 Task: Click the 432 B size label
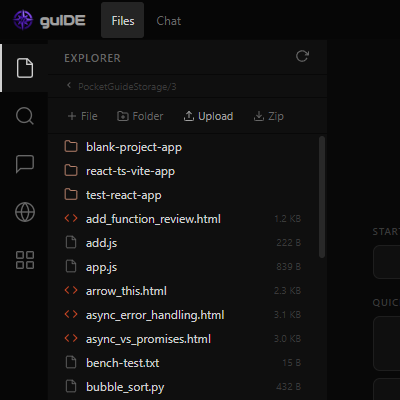point(289,387)
